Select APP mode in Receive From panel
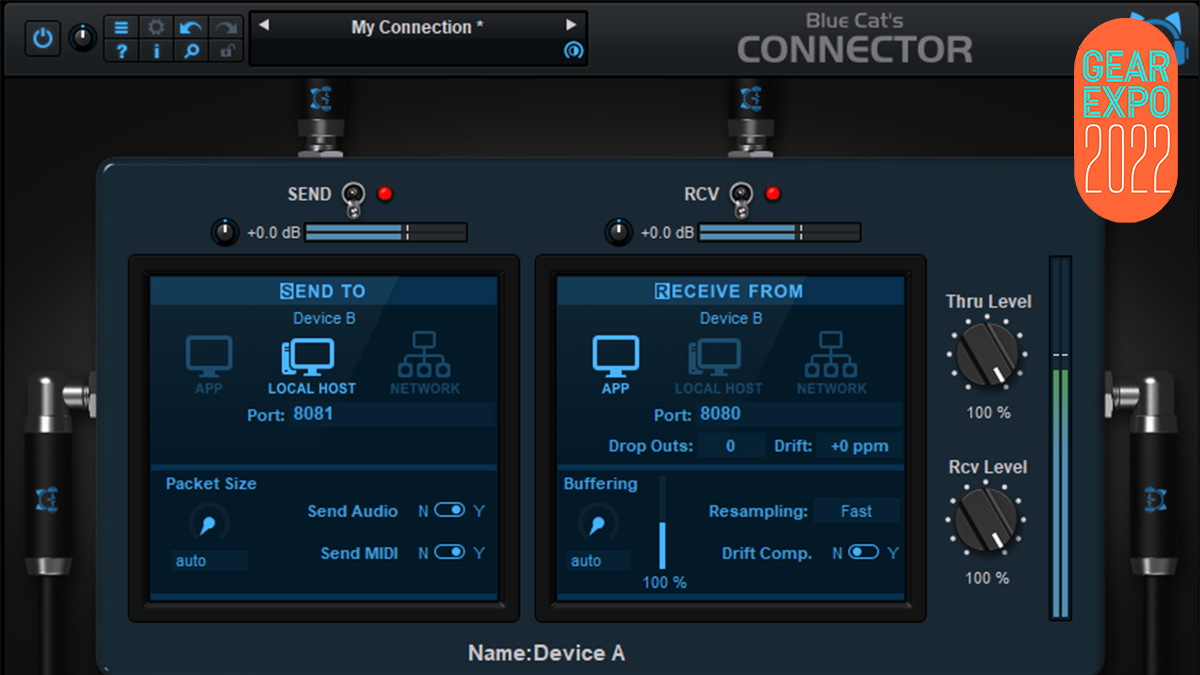Viewport: 1200px width, 675px height. click(615, 365)
